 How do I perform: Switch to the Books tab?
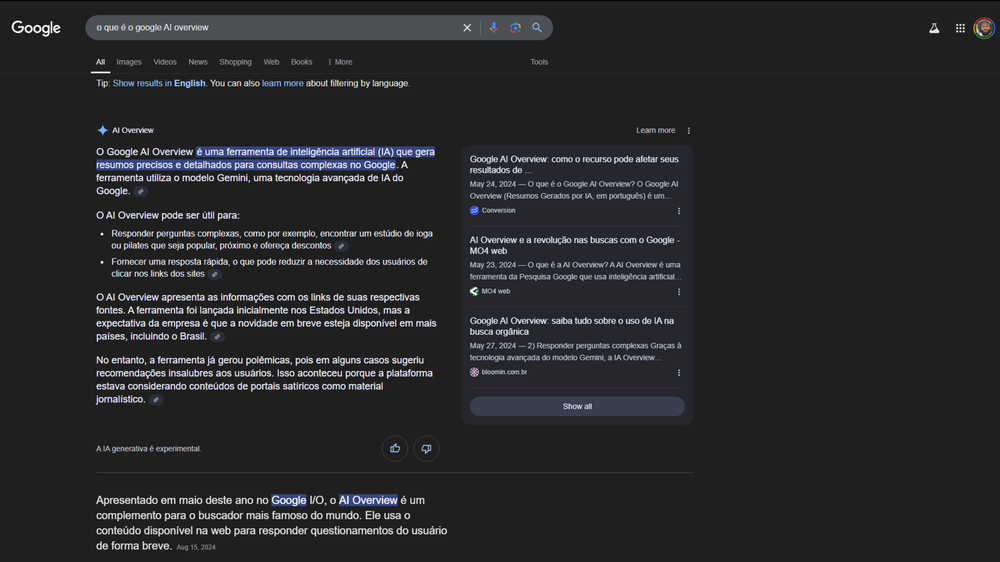pos(301,62)
